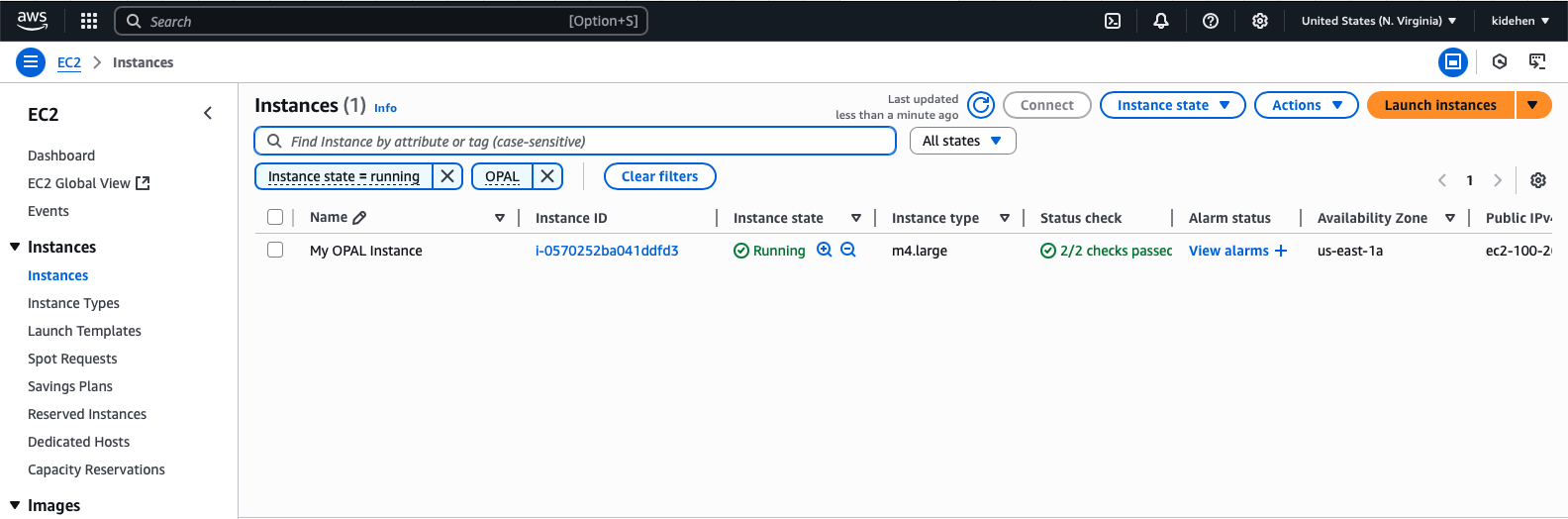Screen dimensions: 1568x519
Task: Sort by the Name column arrow
Action: [x=500, y=218]
